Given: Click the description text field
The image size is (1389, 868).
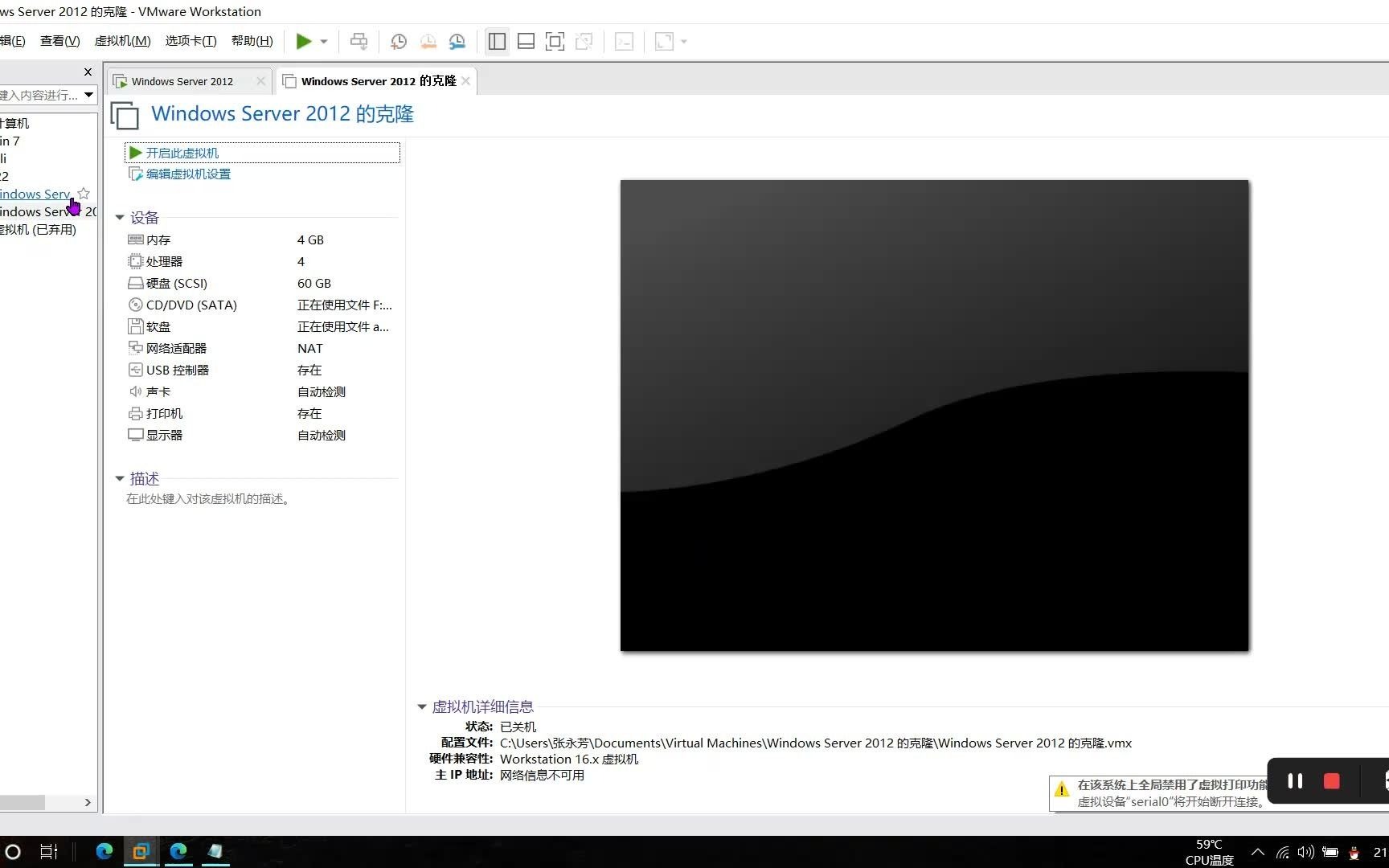Looking at the screenshot, I should (x=208, y=499).
